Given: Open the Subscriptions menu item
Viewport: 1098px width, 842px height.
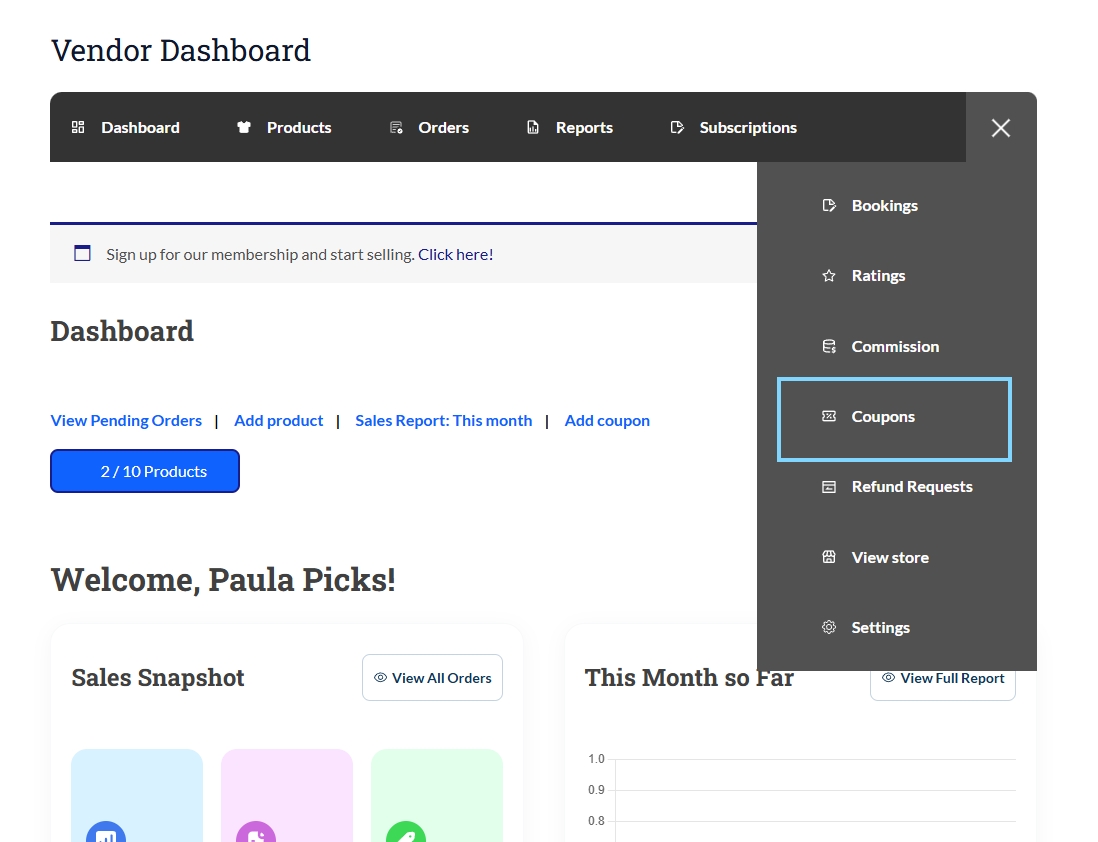Looking at the screenshot, I should pyautogui.click(x=747, y=128).
